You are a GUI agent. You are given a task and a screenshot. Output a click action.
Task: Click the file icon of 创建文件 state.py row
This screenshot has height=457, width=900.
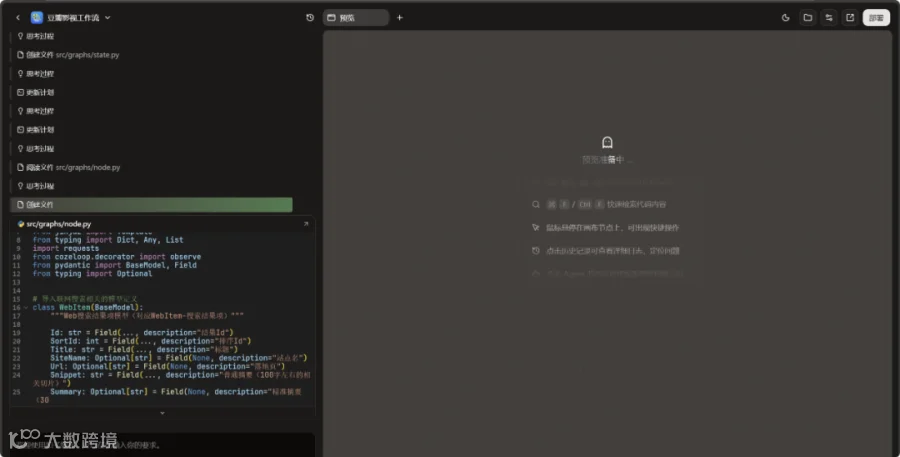[20, 55]
